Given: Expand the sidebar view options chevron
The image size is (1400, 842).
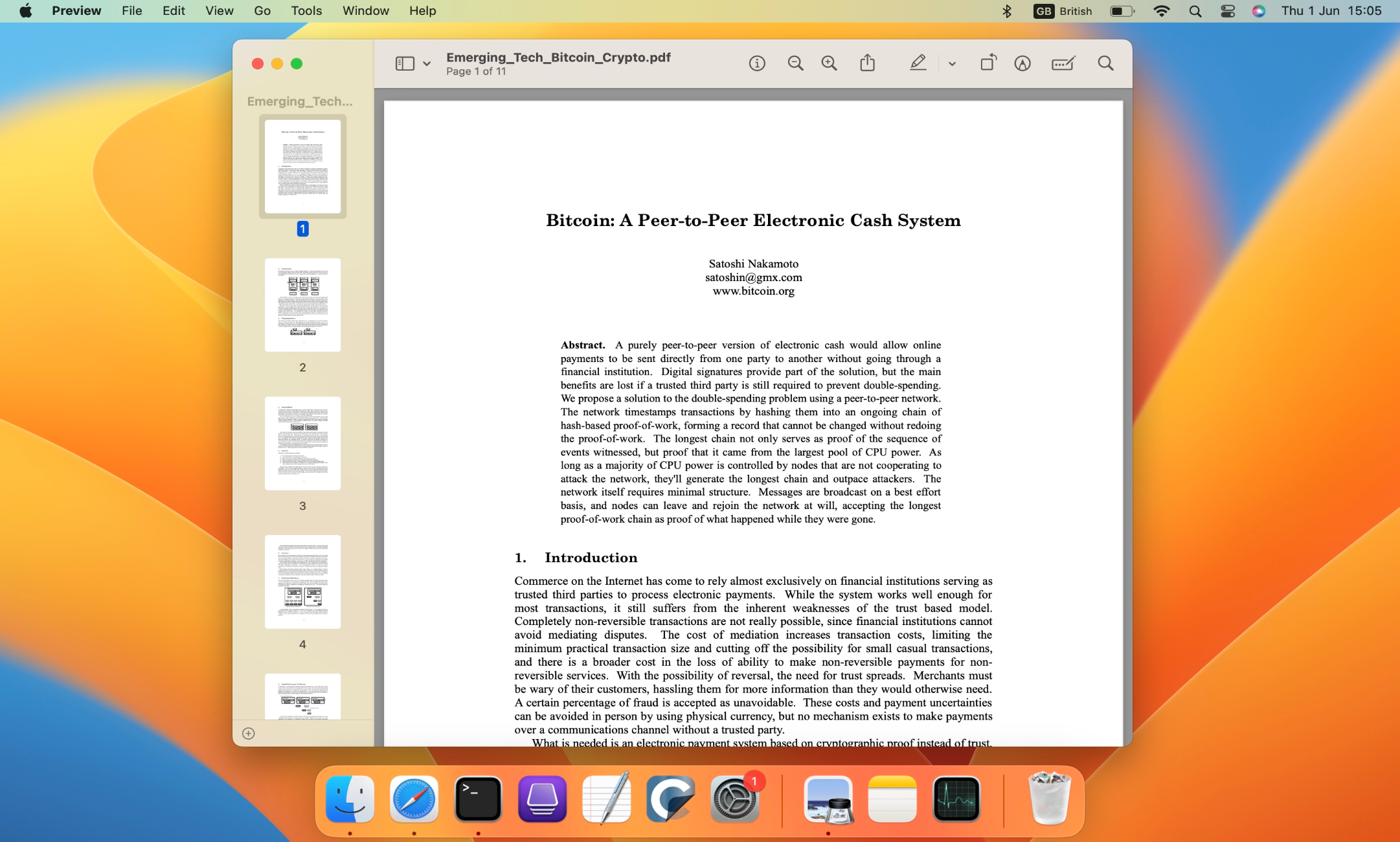Looking at the screenshot, I should [x=426, y=63].
